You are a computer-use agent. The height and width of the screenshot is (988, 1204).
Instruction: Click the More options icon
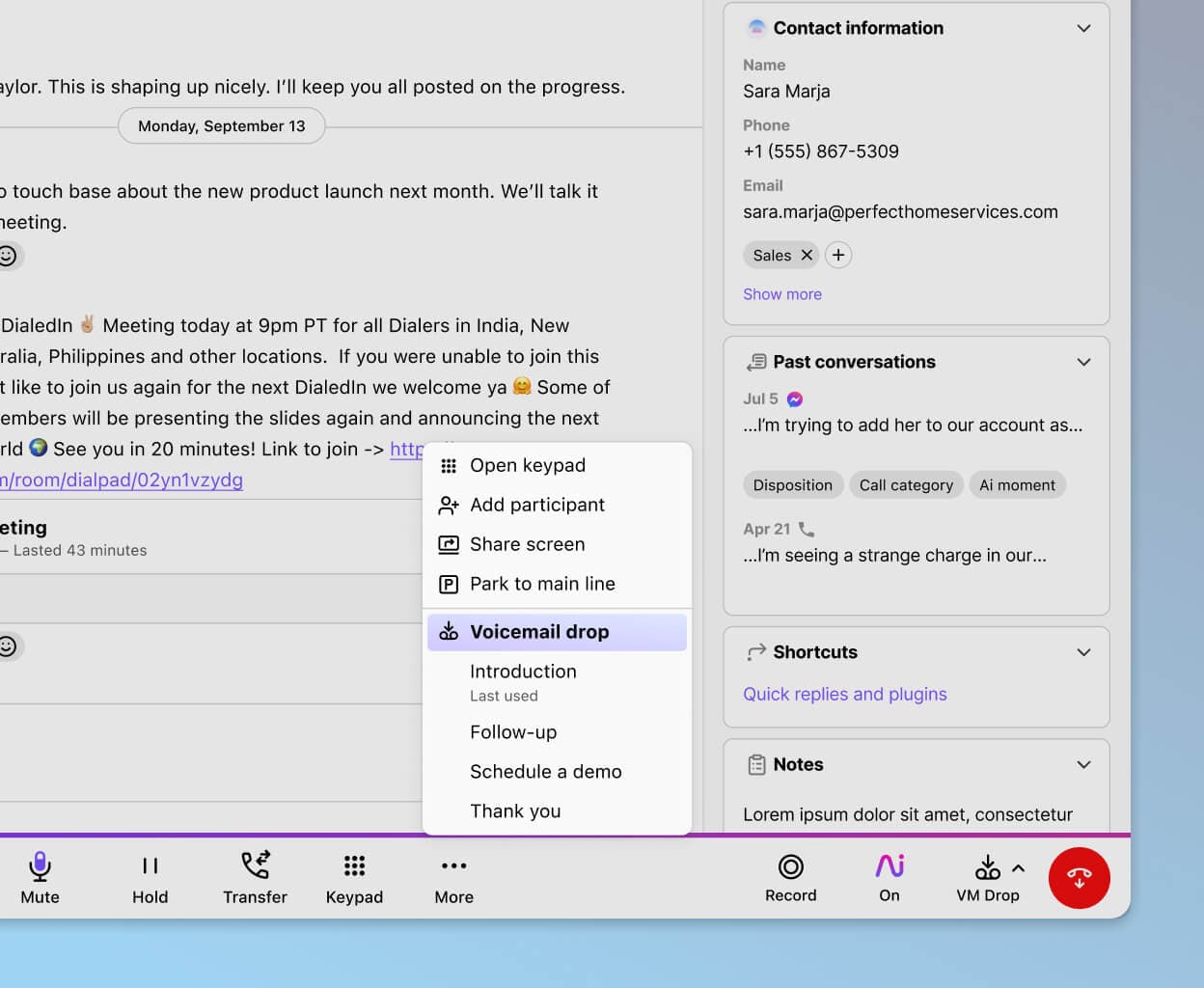[x=453, y=865]
